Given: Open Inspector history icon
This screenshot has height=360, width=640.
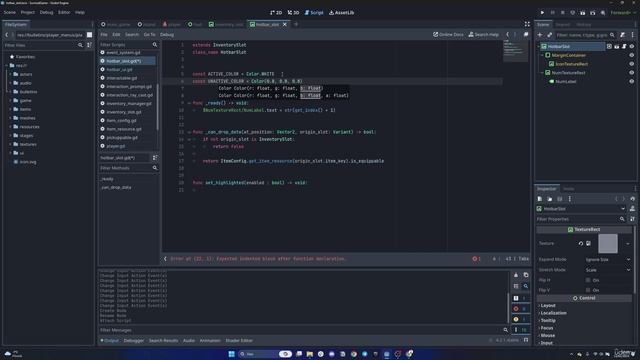Looking at the screenshot, I should click(633, 199).
